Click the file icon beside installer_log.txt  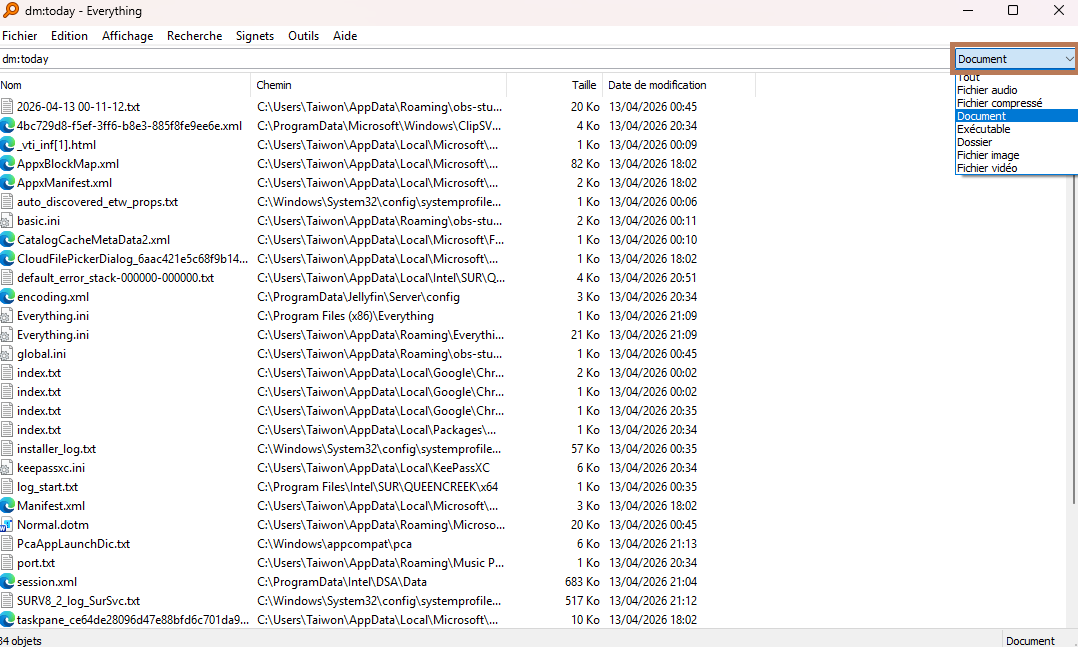[8, 449]
